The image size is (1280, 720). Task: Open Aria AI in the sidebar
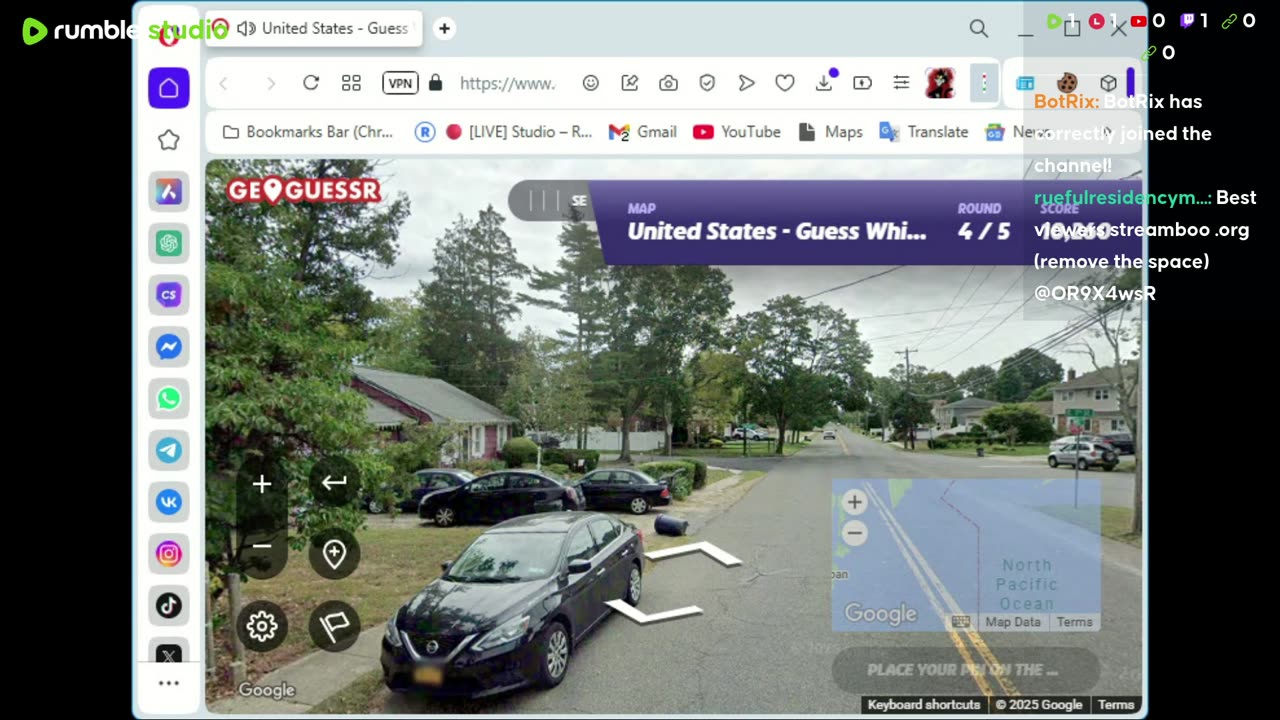169,191
